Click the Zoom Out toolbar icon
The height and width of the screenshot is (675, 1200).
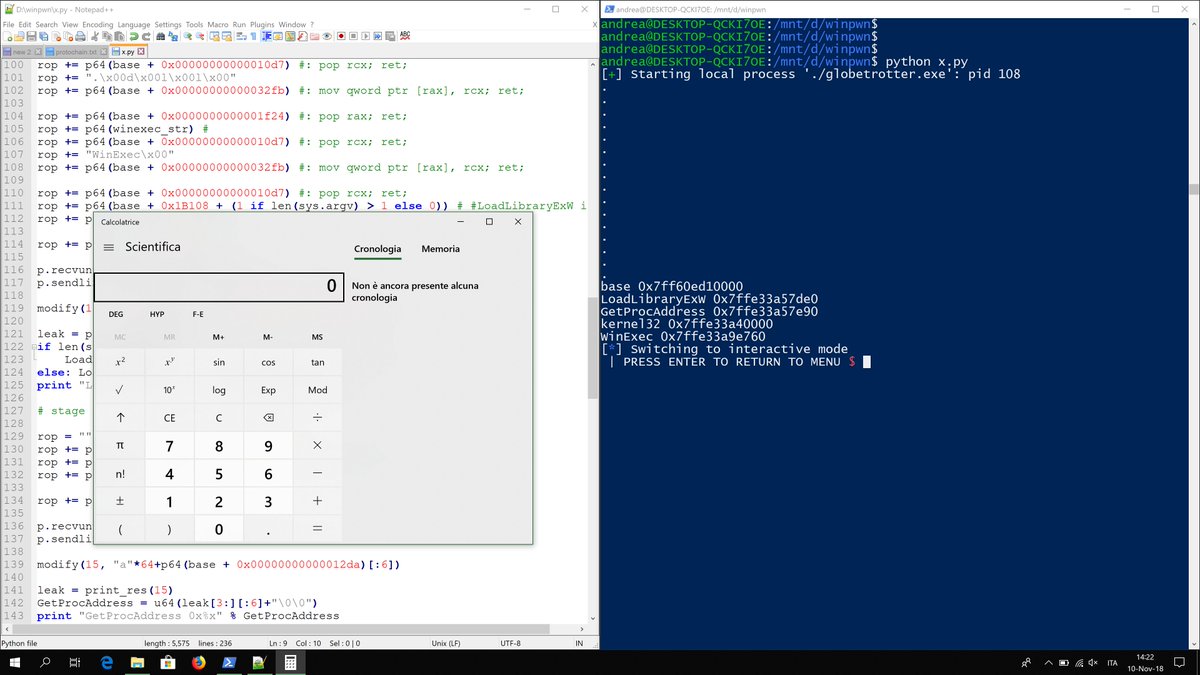click(x=200, y=36)
